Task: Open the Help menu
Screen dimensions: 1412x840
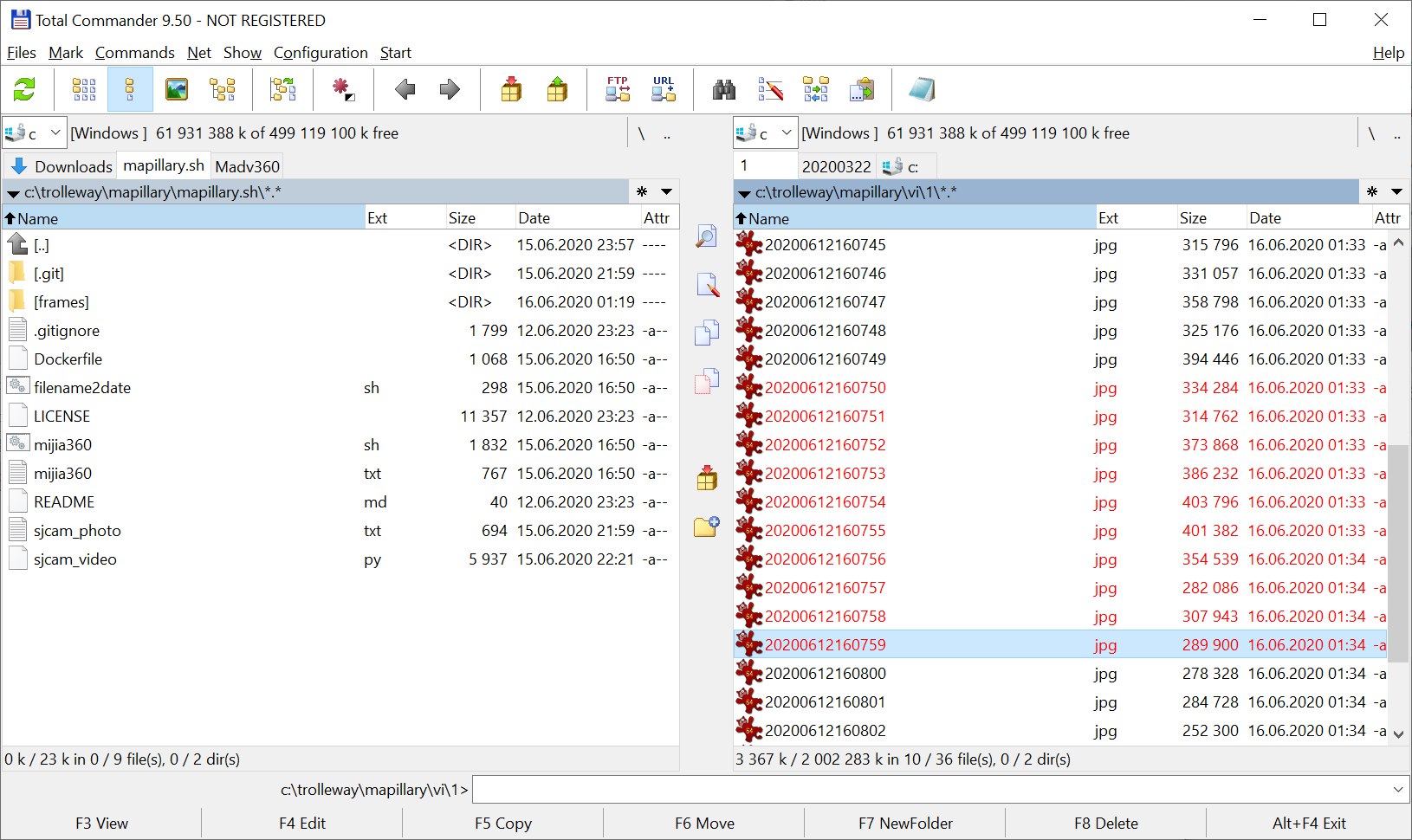Action: [x=1389, y=53]
